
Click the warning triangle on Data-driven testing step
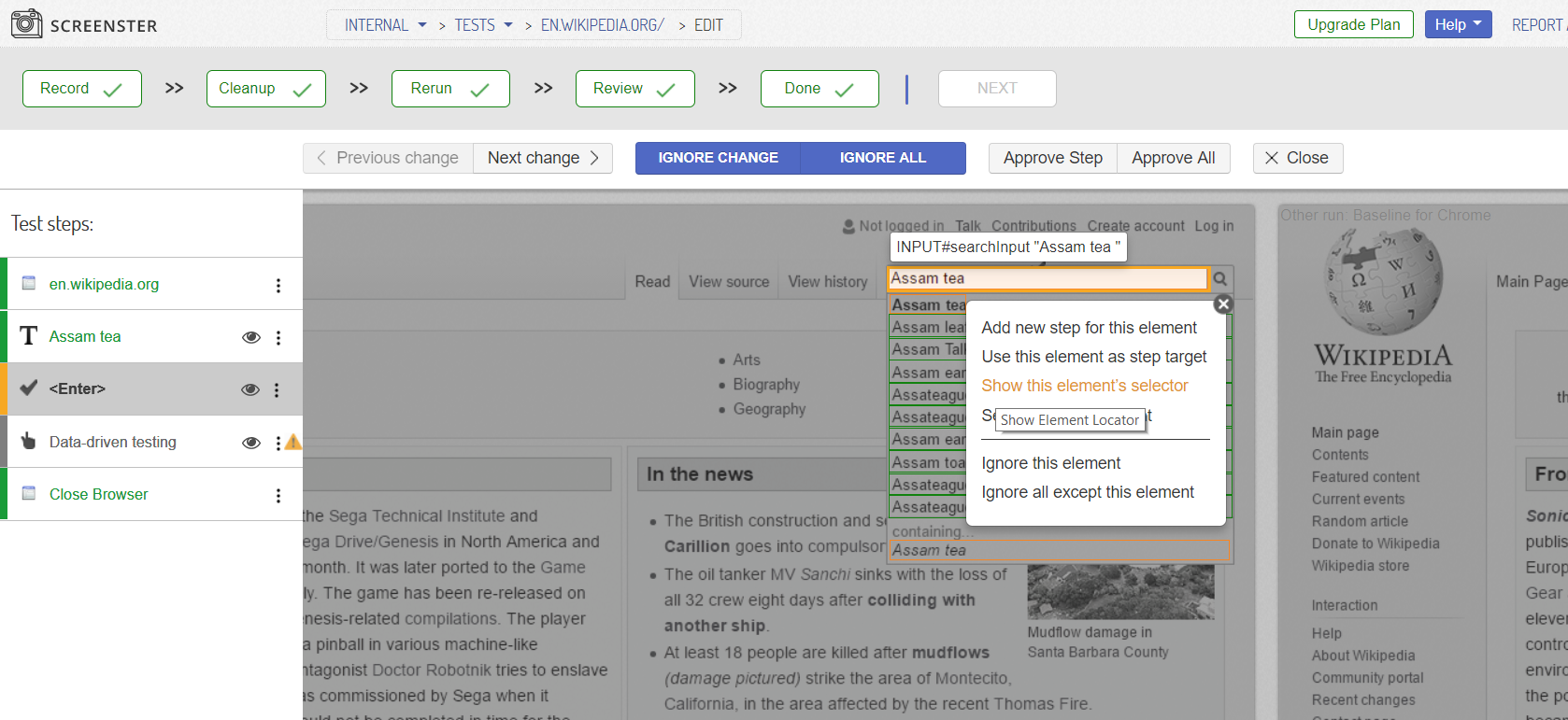(293, 442)
